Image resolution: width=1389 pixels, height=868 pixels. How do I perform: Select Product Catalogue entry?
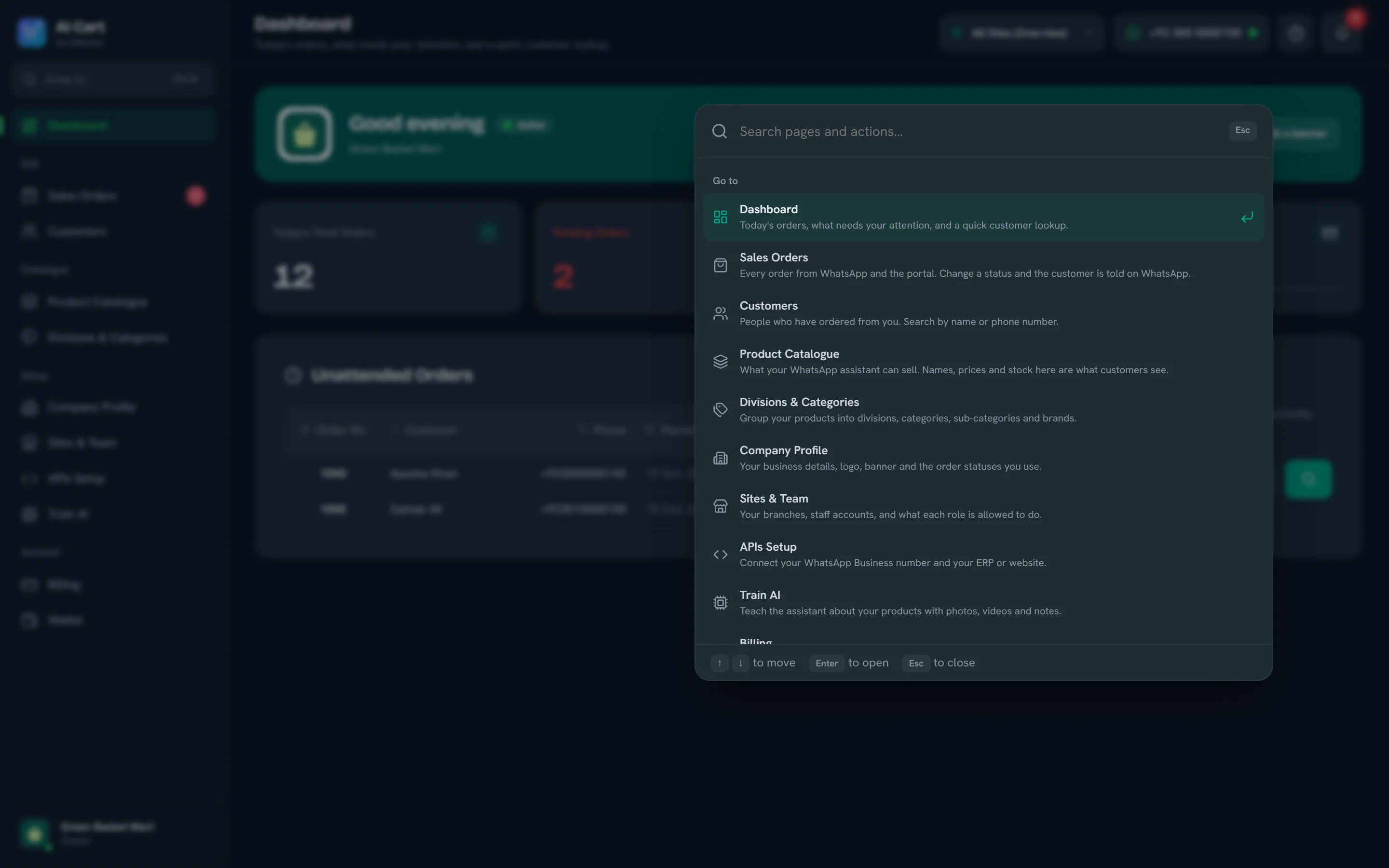[983, 362]
